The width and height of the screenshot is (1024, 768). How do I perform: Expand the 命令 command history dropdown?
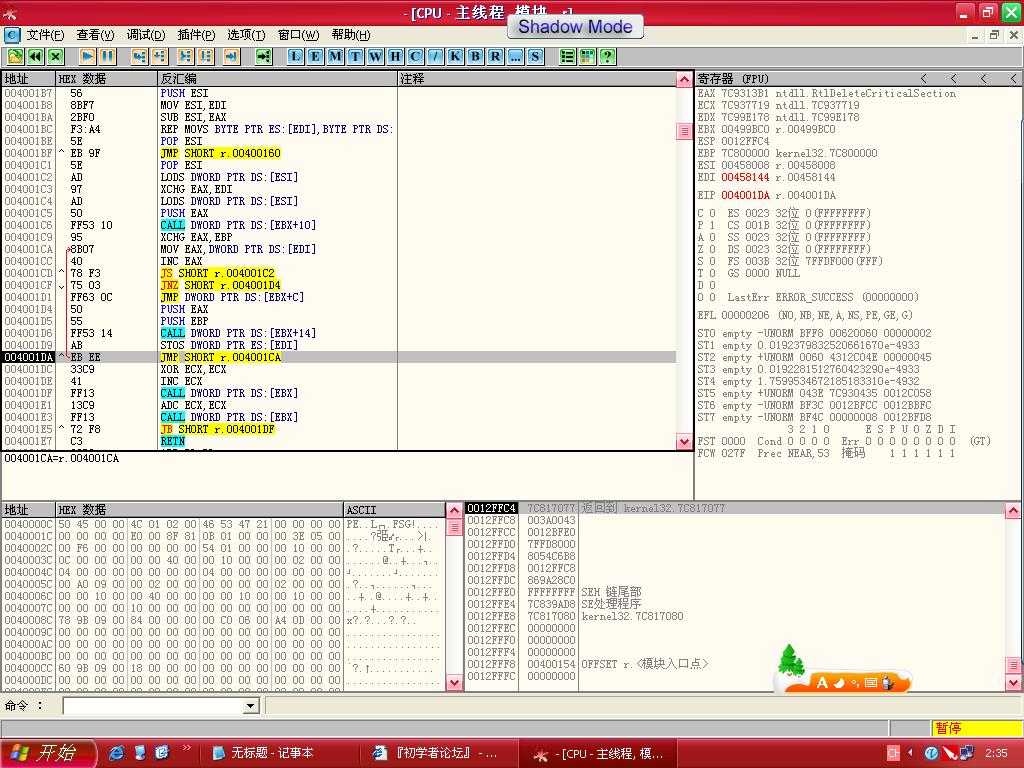coord(251,705)
